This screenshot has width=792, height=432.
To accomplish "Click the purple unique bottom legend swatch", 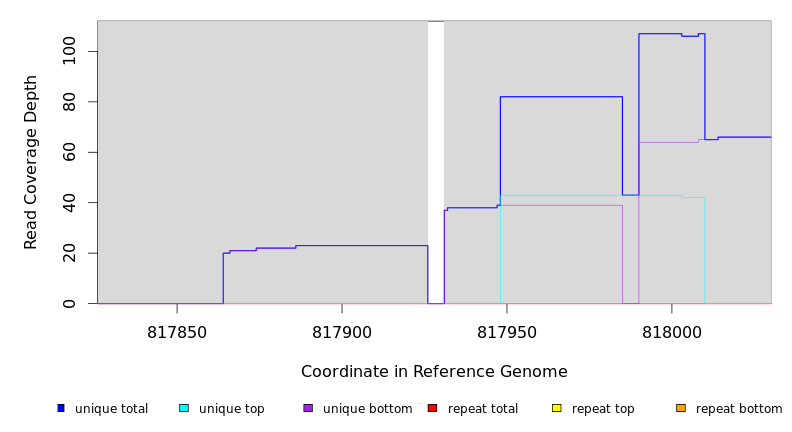I will pyautogui.click(x=308, y=408).
